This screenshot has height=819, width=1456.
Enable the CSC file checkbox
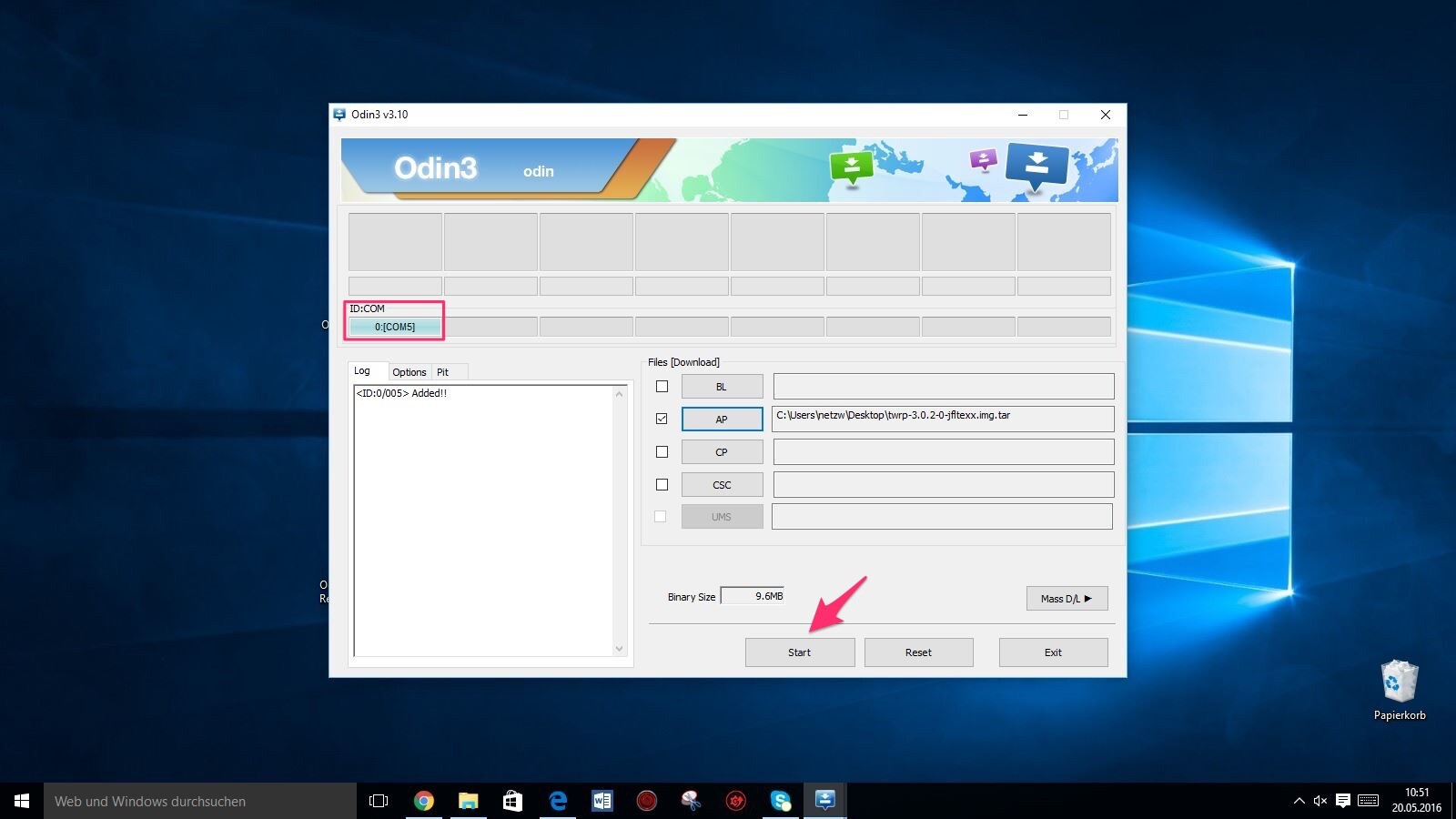(662, 485)
